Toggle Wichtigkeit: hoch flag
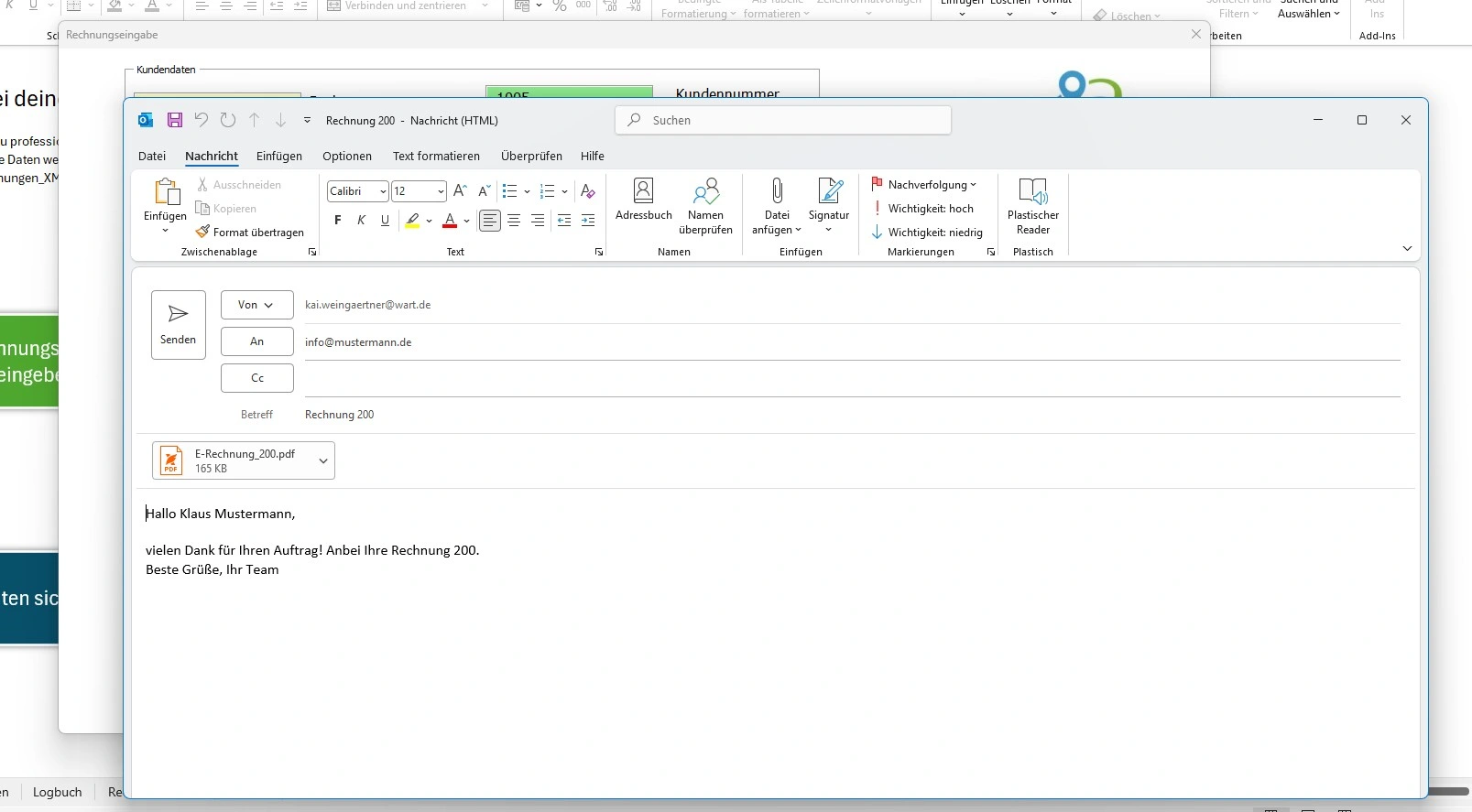This screenshot has width=1472, height=812. pyautogui.click(x=923, y=209)
